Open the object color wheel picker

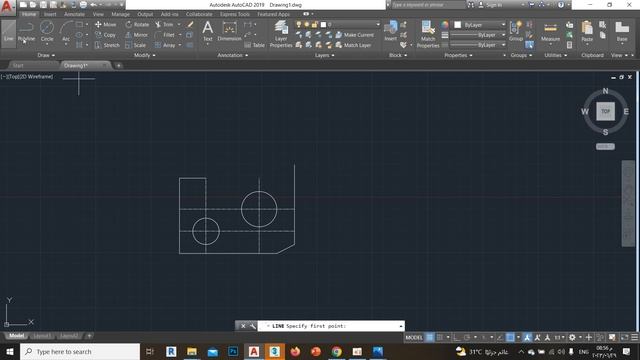[444, 25]
